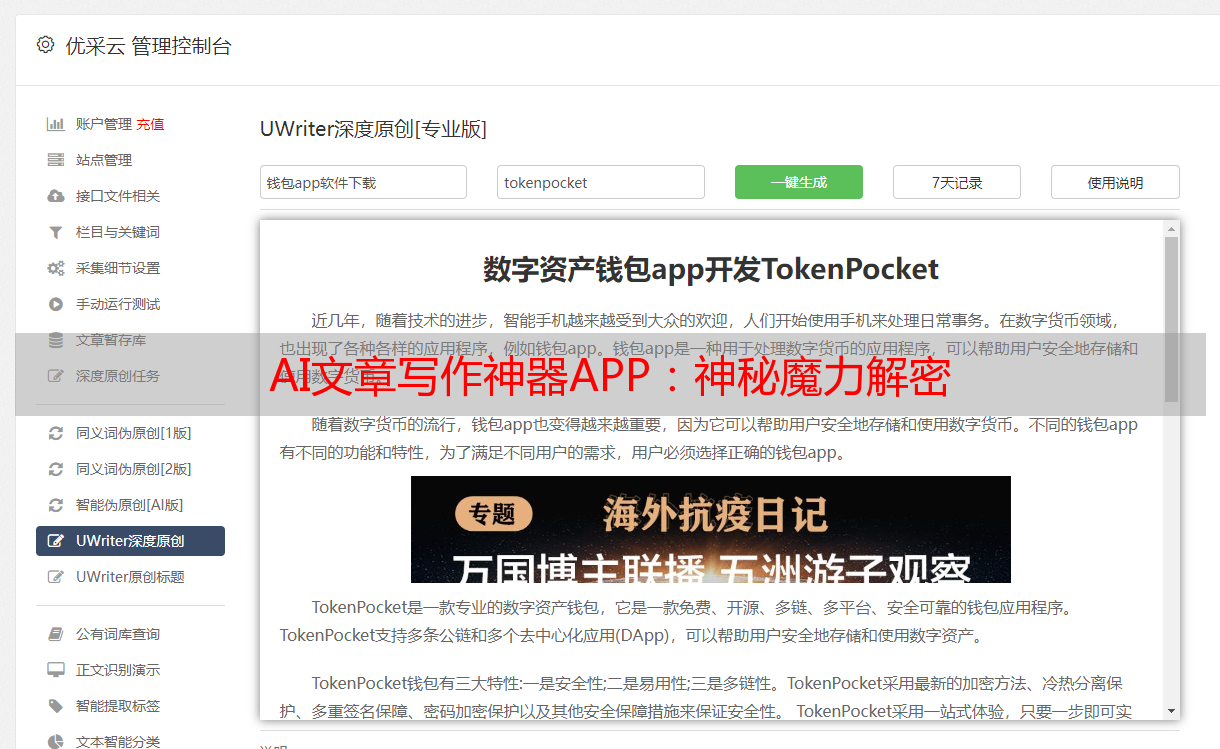Image resolution: width=1220 pixels, height=749 pixels.
Task: Click the article scrollbar up arrow
Action: 1171,229
